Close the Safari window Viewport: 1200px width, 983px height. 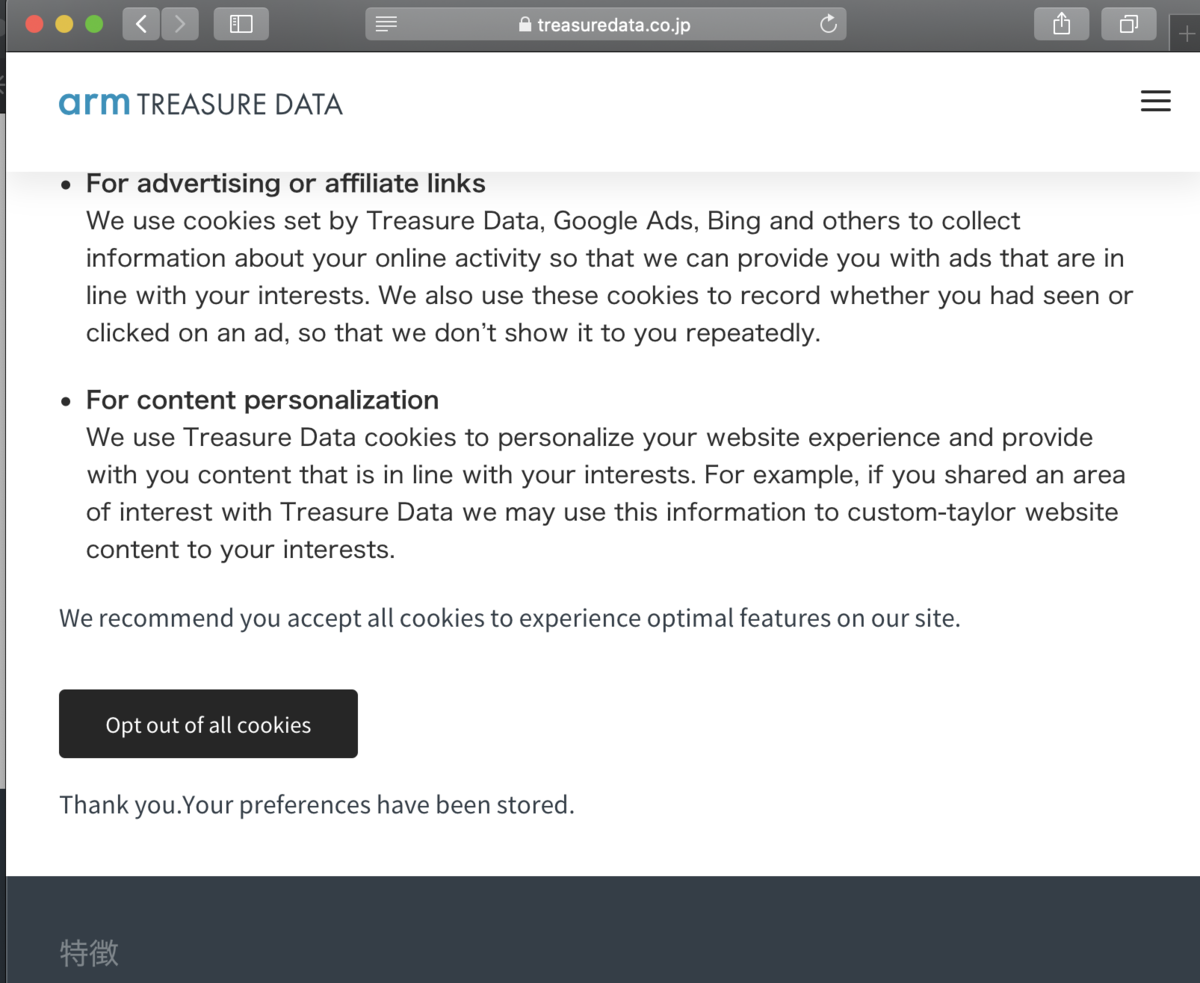tap(34, 24)
